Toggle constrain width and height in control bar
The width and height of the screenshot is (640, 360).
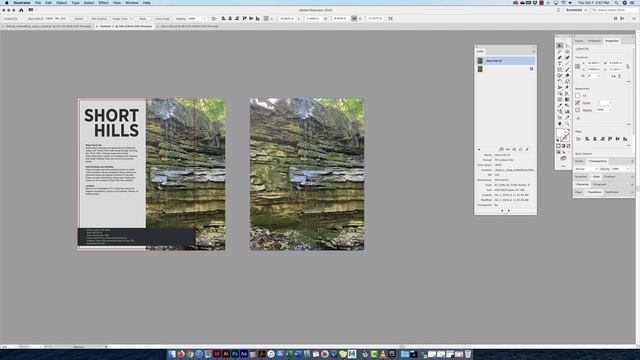pos(354,18)
